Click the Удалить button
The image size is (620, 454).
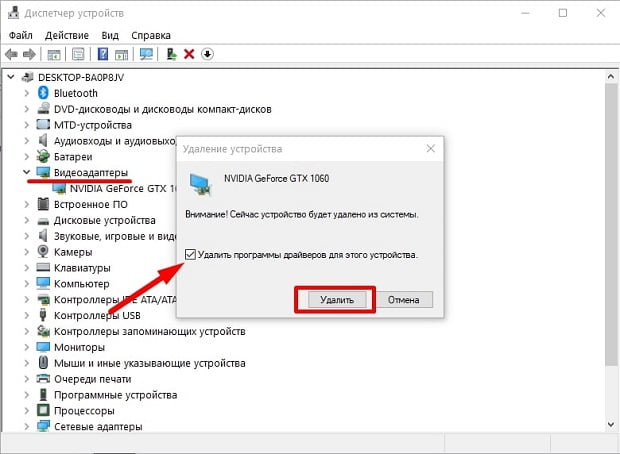click(337, 300)
